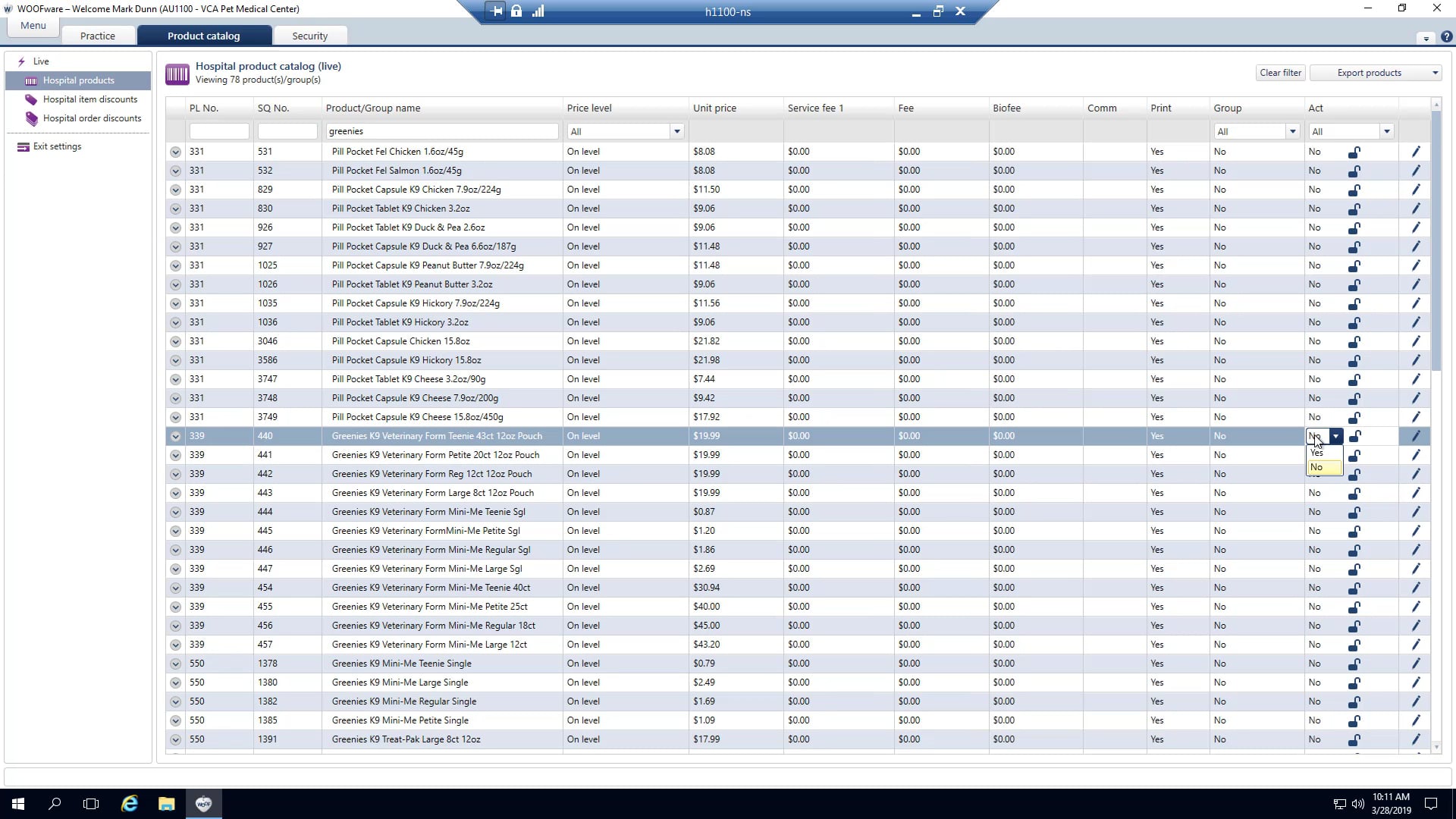1456x819 pixels.
Task: Click the PL No. filter input field
Action: tap(218, 131)
